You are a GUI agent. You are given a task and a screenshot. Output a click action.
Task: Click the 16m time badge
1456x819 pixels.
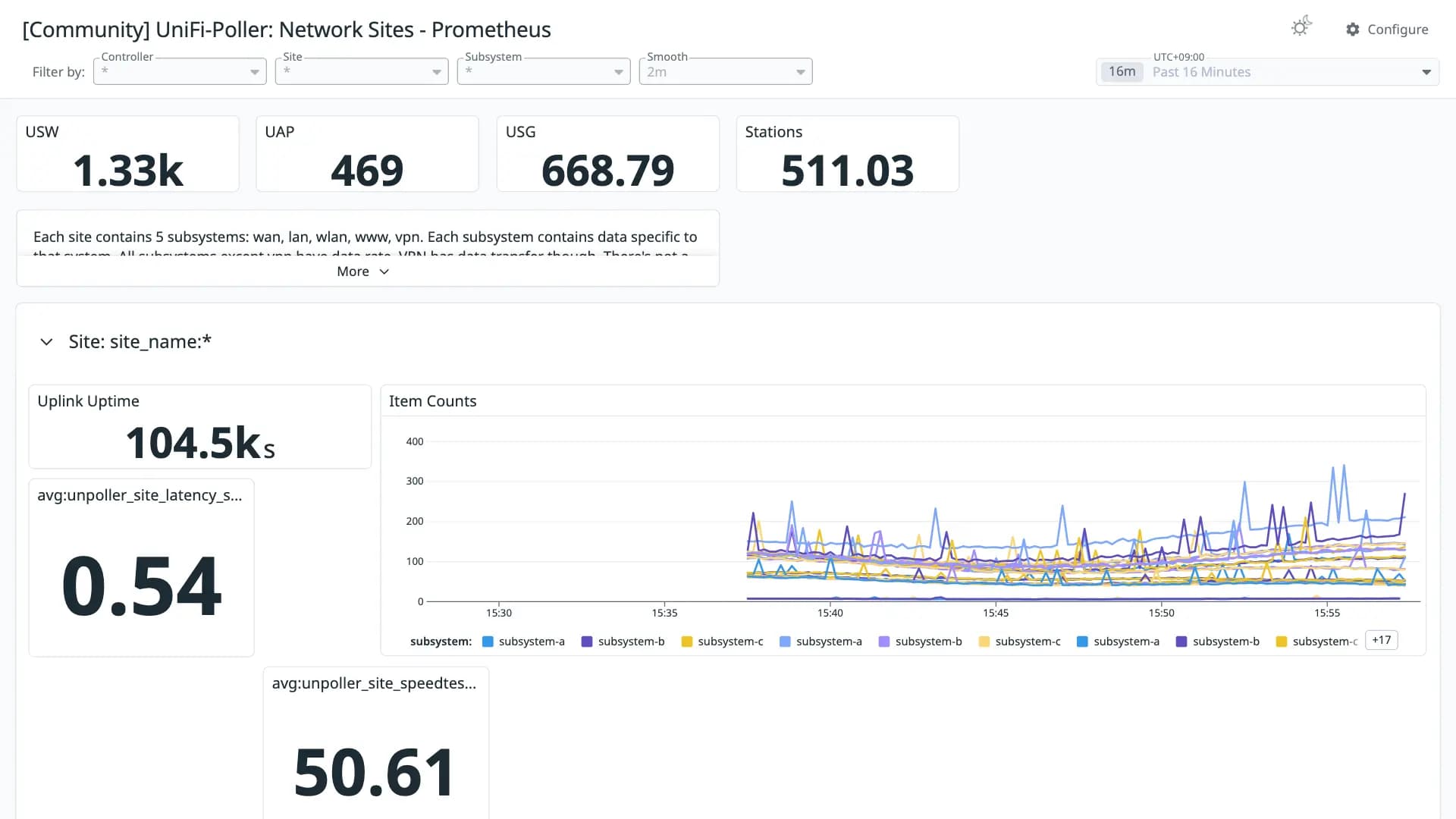click(1122, 72)
